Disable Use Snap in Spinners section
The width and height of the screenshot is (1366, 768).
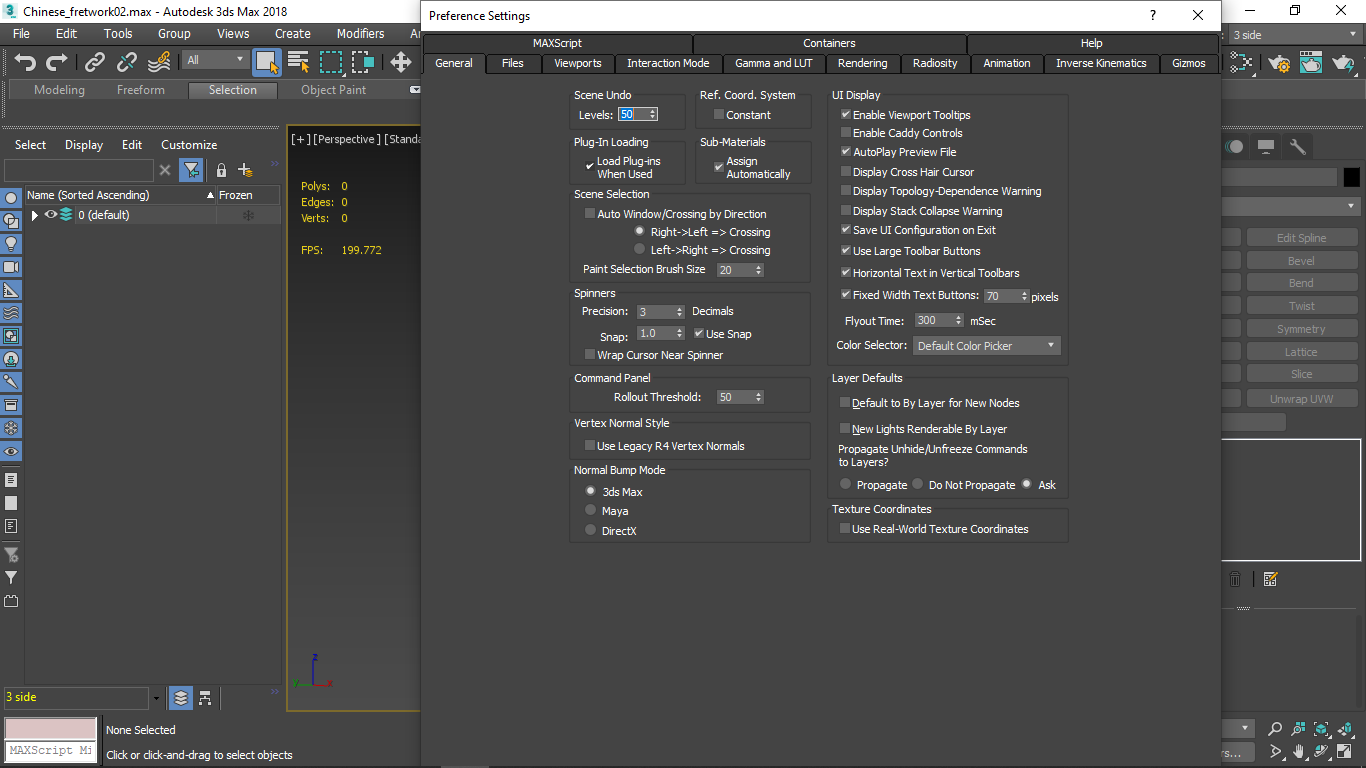tap(700, 333)
